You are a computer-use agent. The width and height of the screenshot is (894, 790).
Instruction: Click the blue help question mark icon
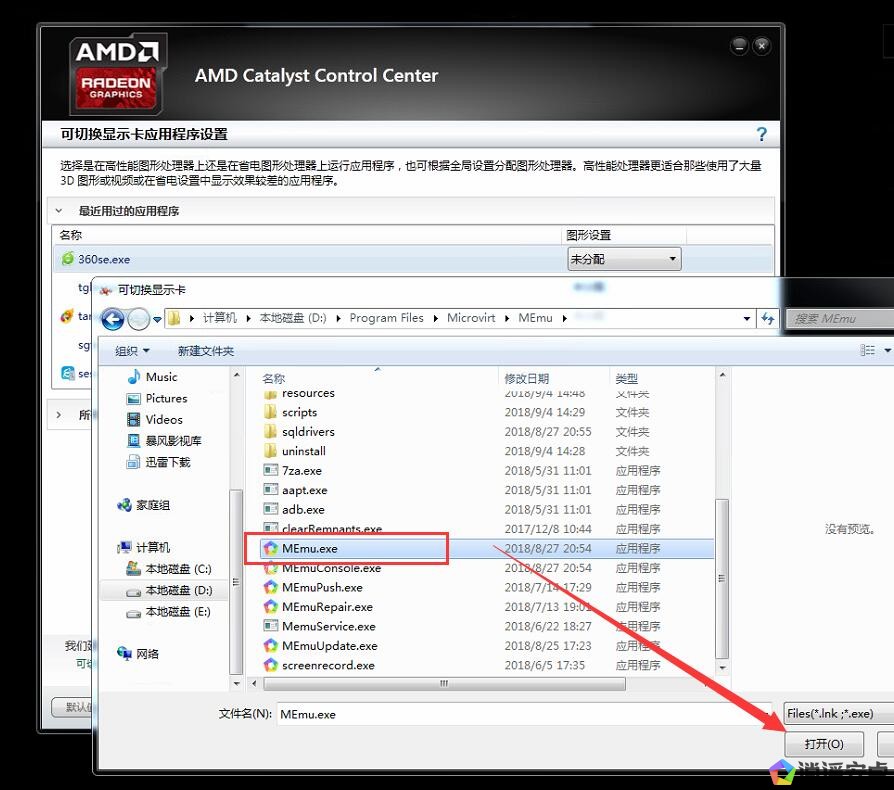[x=761, y=134]
